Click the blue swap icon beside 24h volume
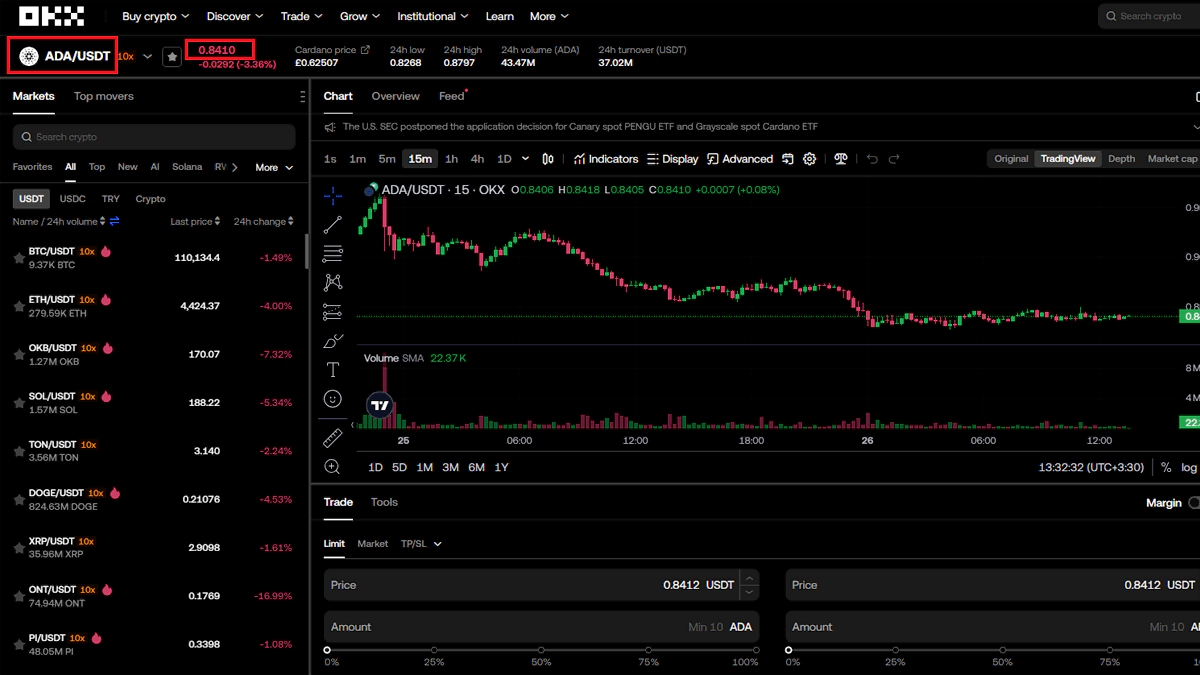1200x675 pixels. (114, 221)
